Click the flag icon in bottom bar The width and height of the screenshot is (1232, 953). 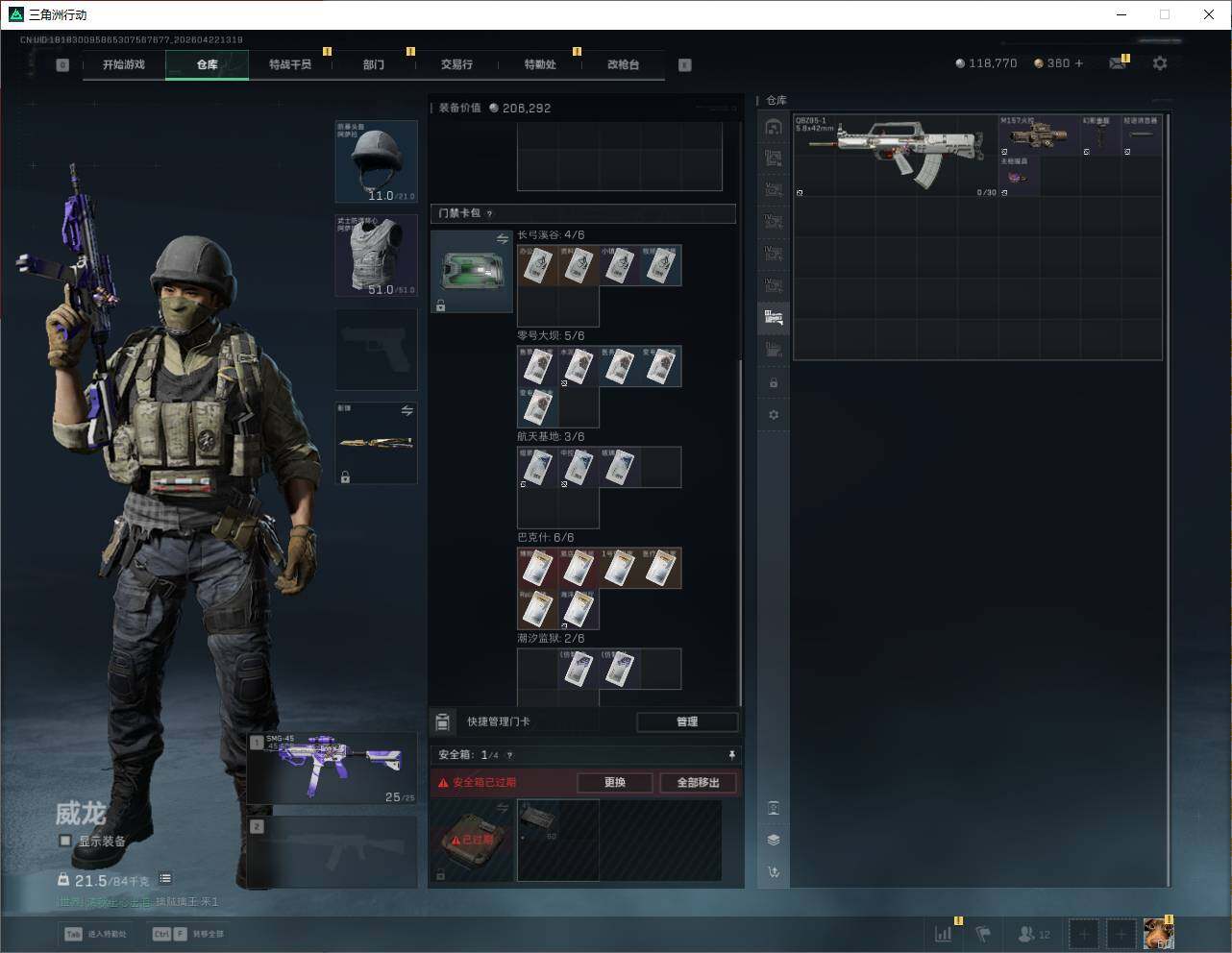pyautogui.click(x=983, y=933)
